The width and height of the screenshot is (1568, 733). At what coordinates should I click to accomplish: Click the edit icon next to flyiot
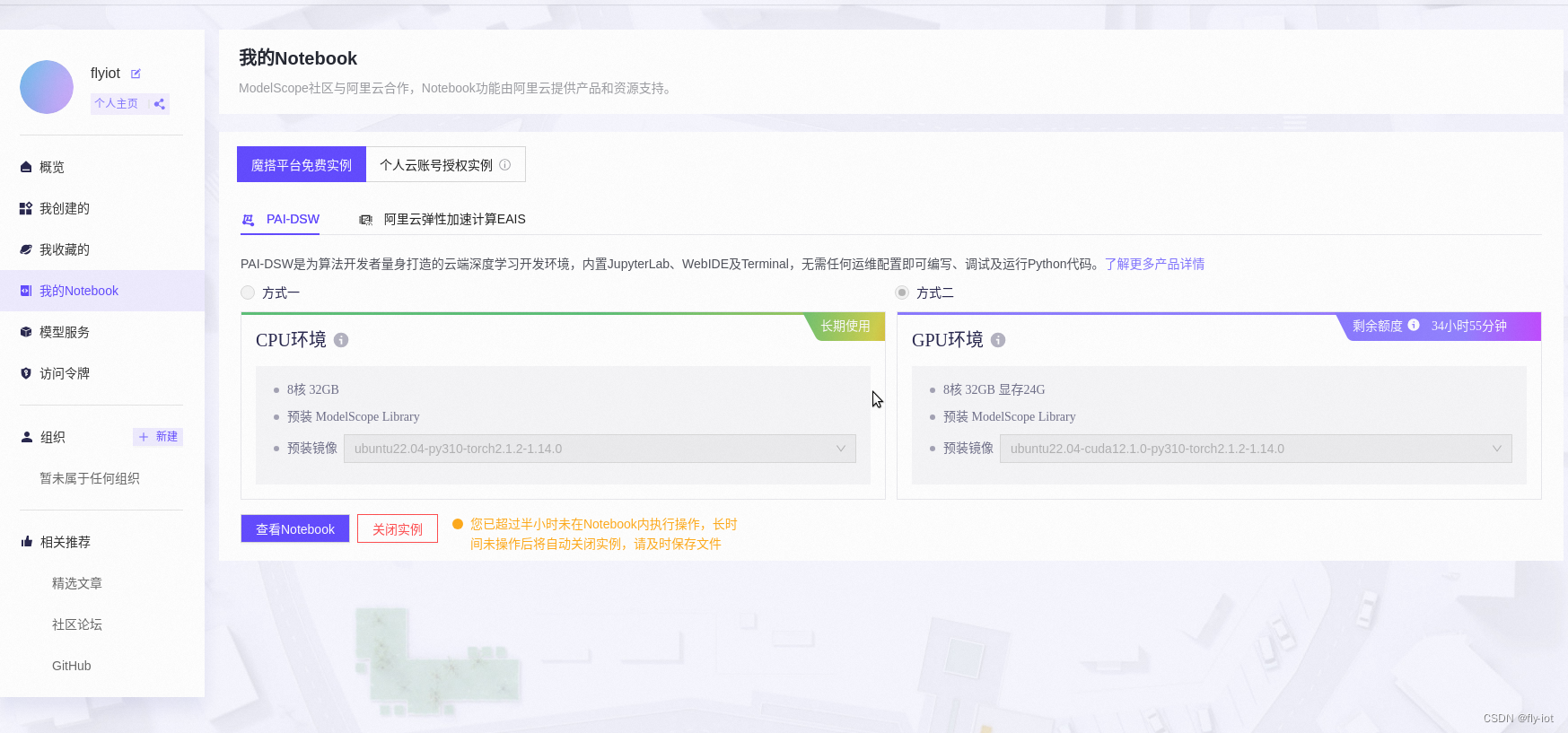point(136,74)
